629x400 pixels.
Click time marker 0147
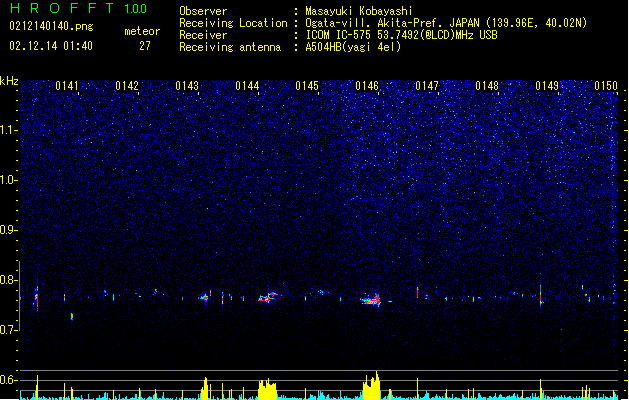coord(427,86)
